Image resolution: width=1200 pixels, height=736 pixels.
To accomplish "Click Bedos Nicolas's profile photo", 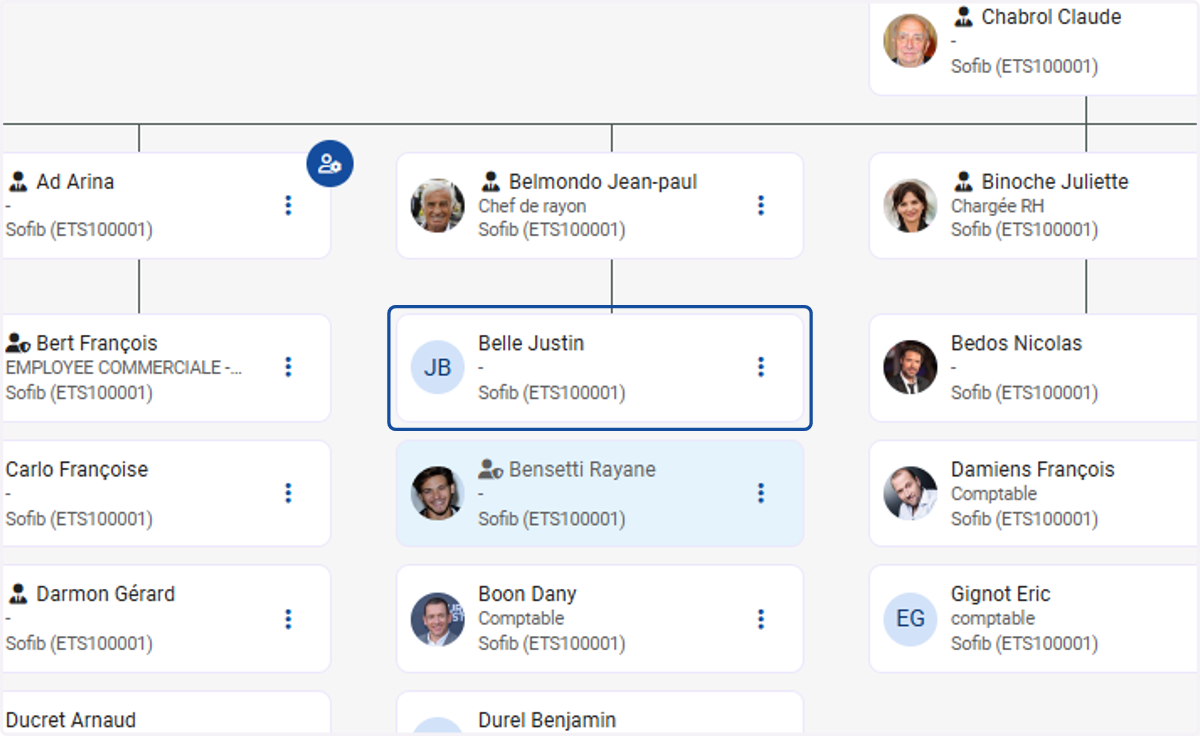I will pos(910,367).
